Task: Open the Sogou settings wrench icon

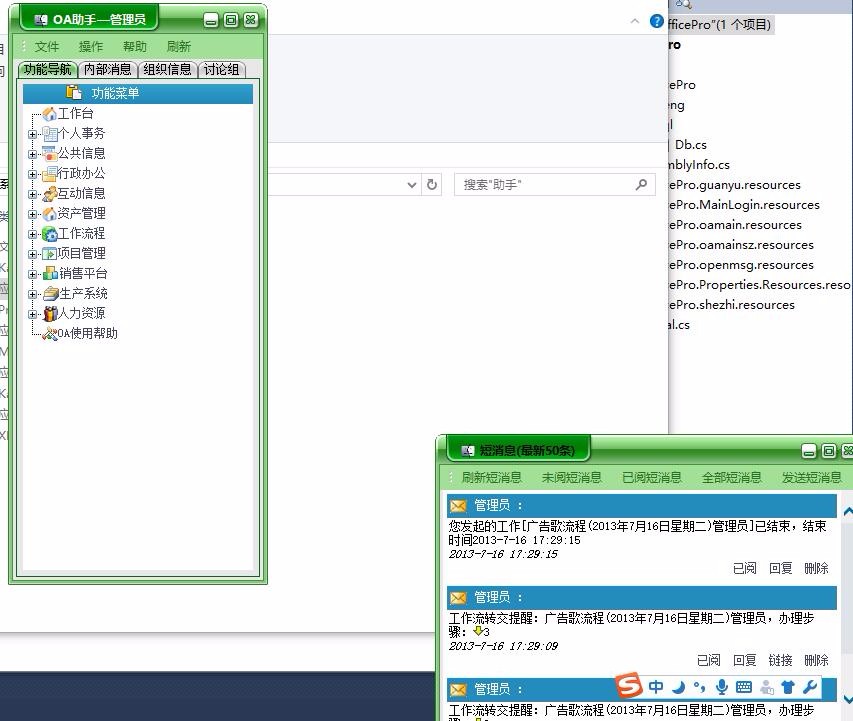Action: (x=812, y=687)
